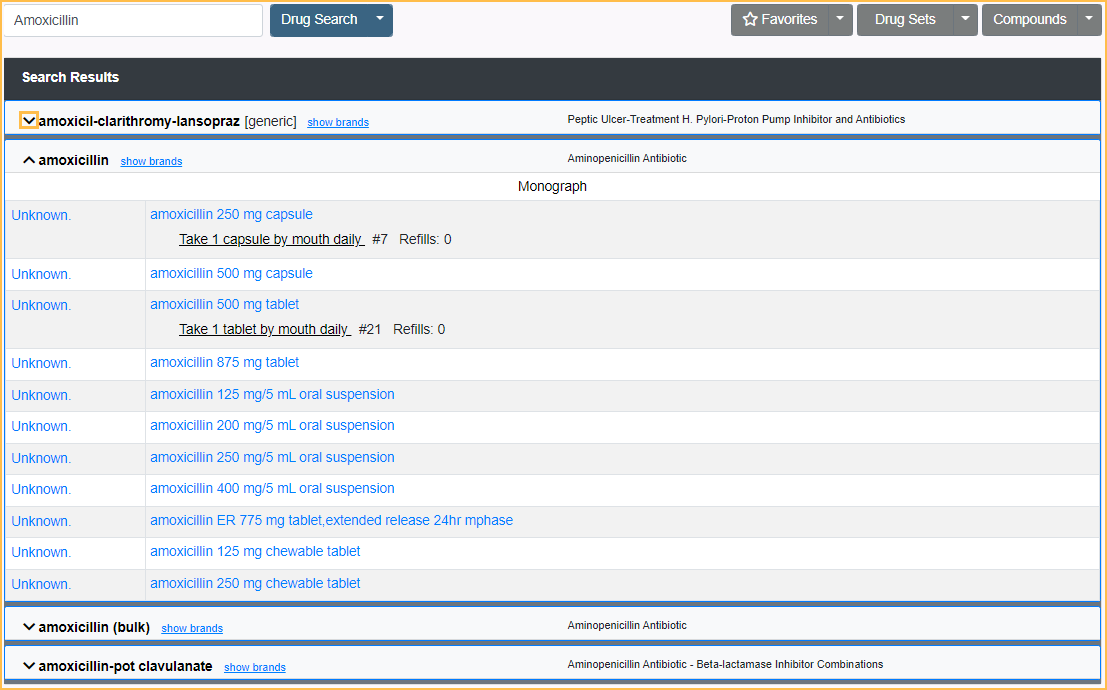Click into the drug search text field
Viewport: 1107px width, 690px height.
pos(133,20)
